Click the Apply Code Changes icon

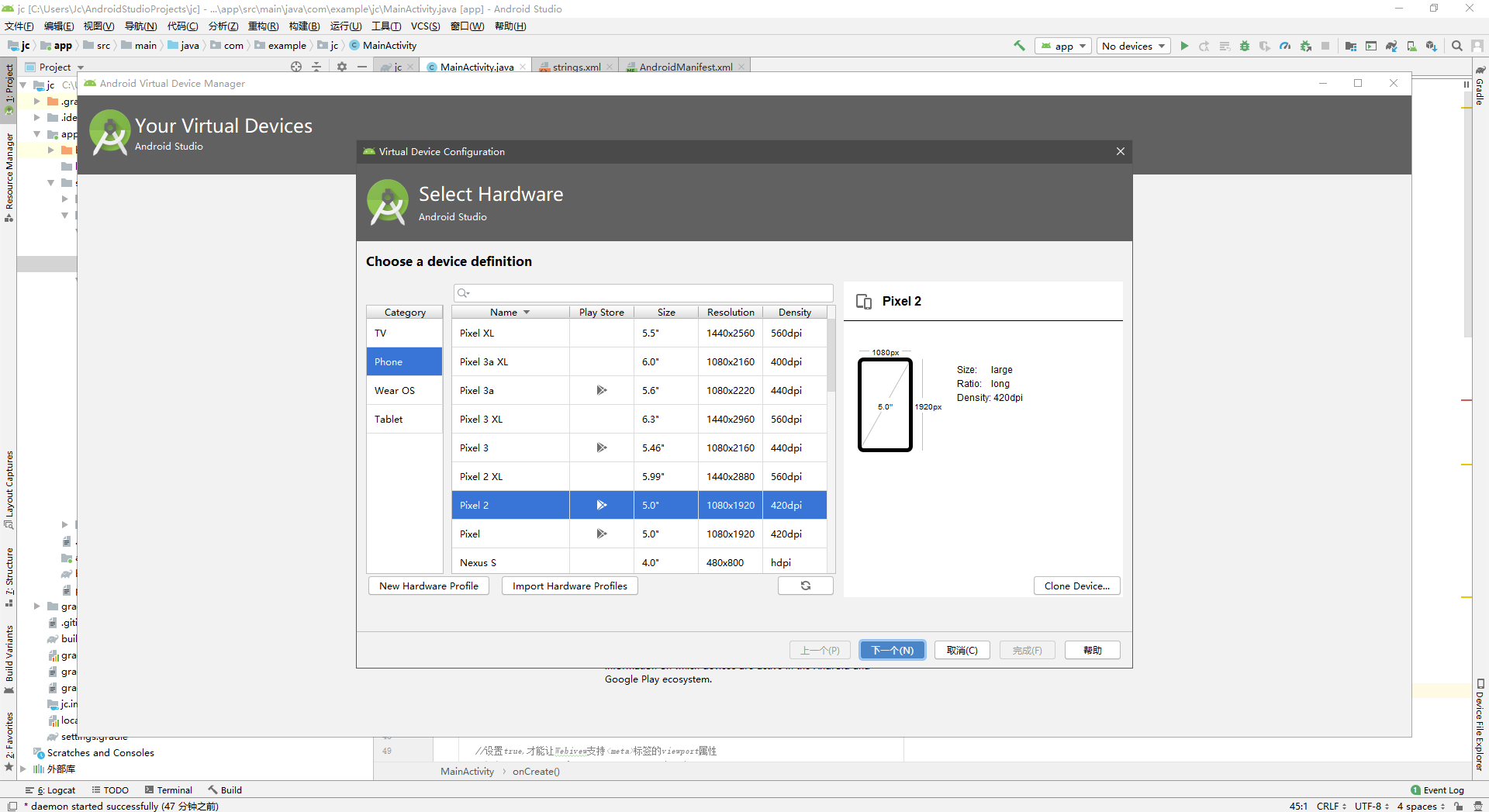click(x=1225, y=46)
